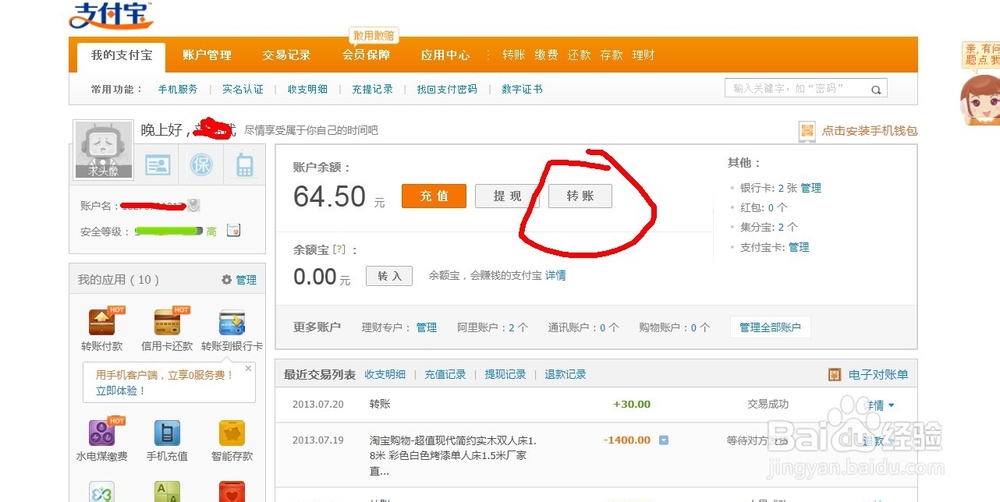This screenshot has width=1000, height=502.
Task: Click the Alipay logo
Action: pos(111,15)
